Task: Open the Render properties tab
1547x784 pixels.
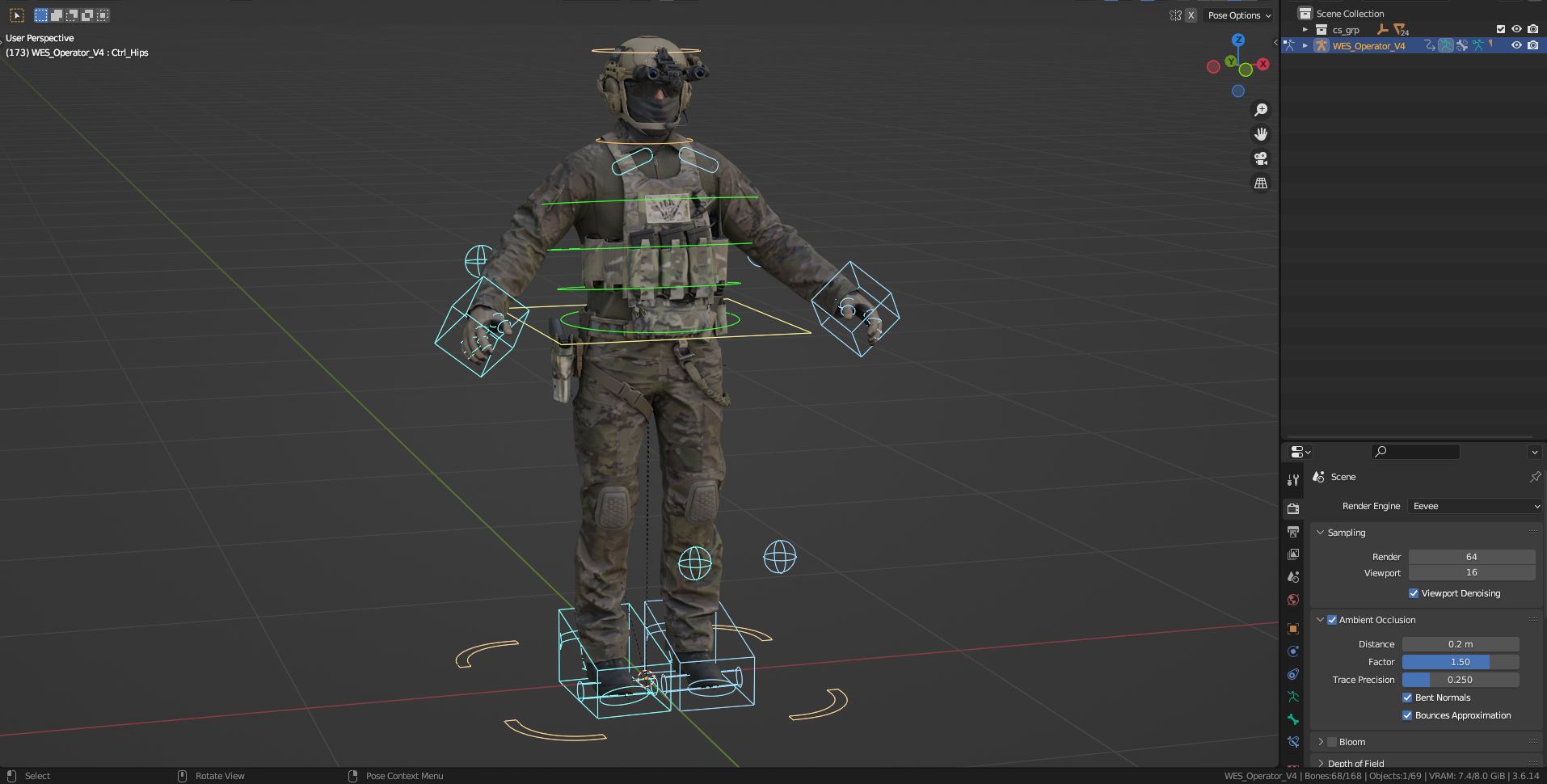Action: pos(1293,508)
